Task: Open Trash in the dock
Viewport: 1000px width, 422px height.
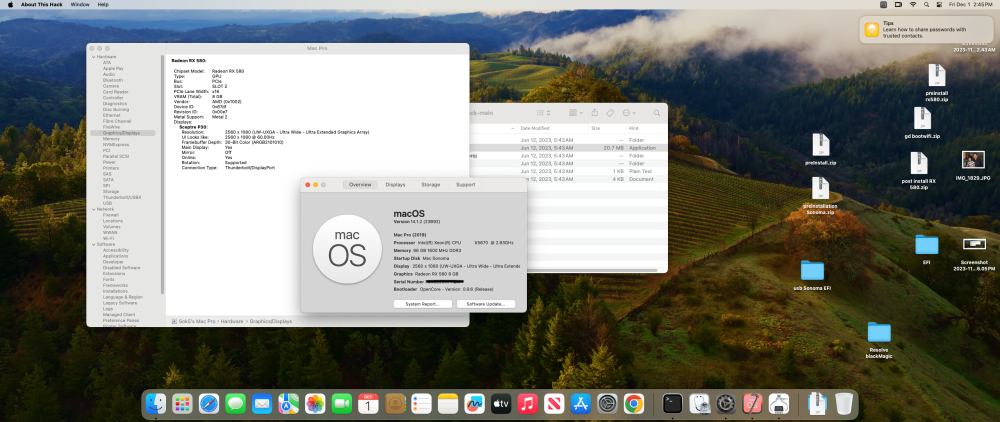Action: point(844,404)
